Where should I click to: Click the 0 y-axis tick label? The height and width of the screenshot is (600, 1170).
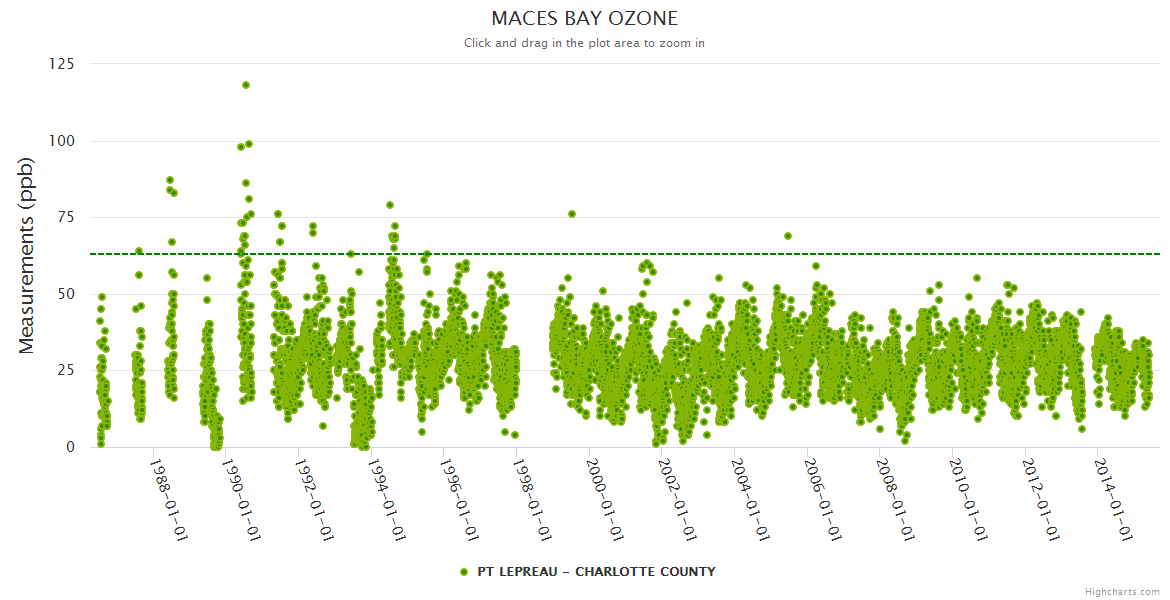(x=70, y=447)
